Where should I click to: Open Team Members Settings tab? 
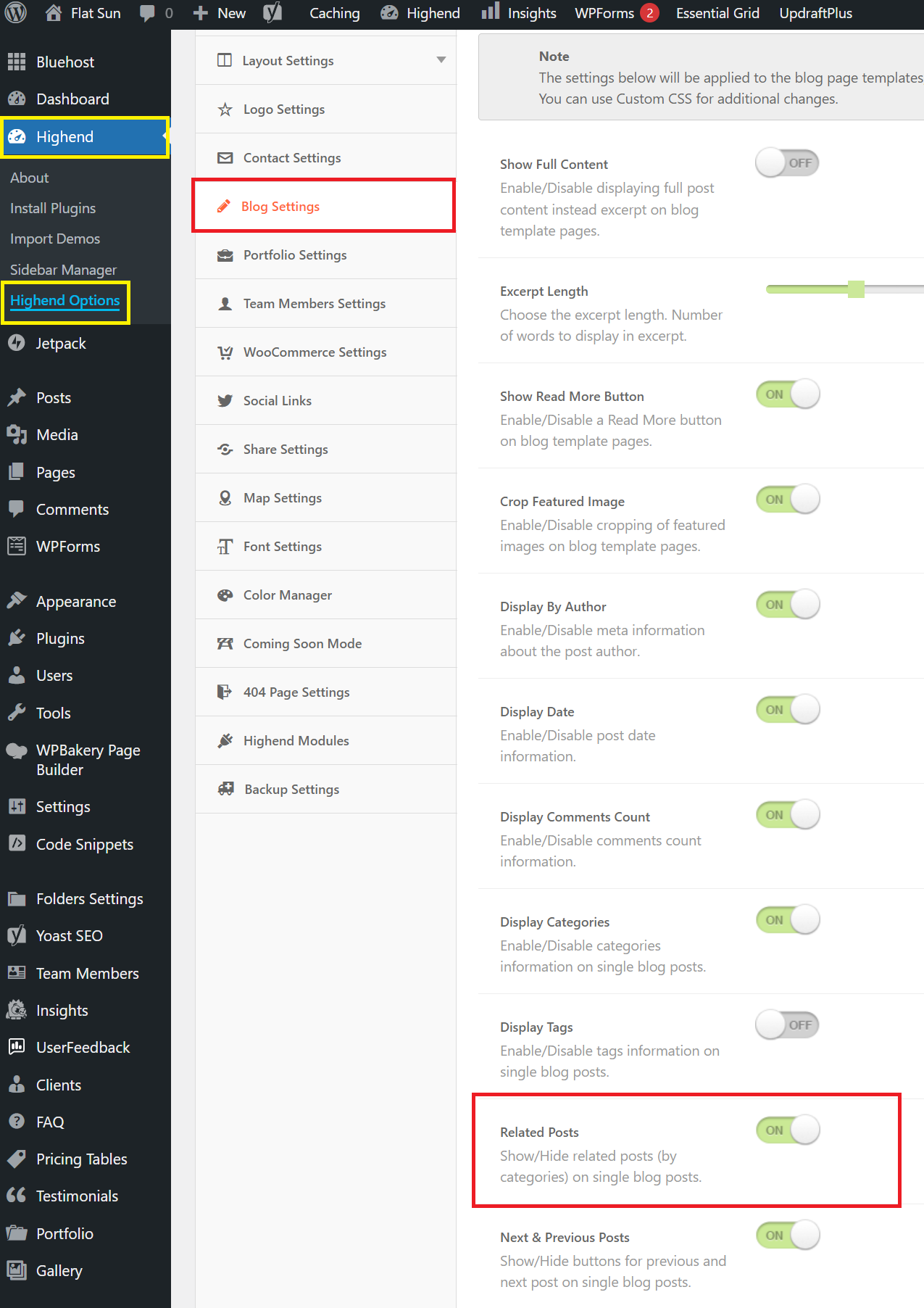[x=325, y=304]
